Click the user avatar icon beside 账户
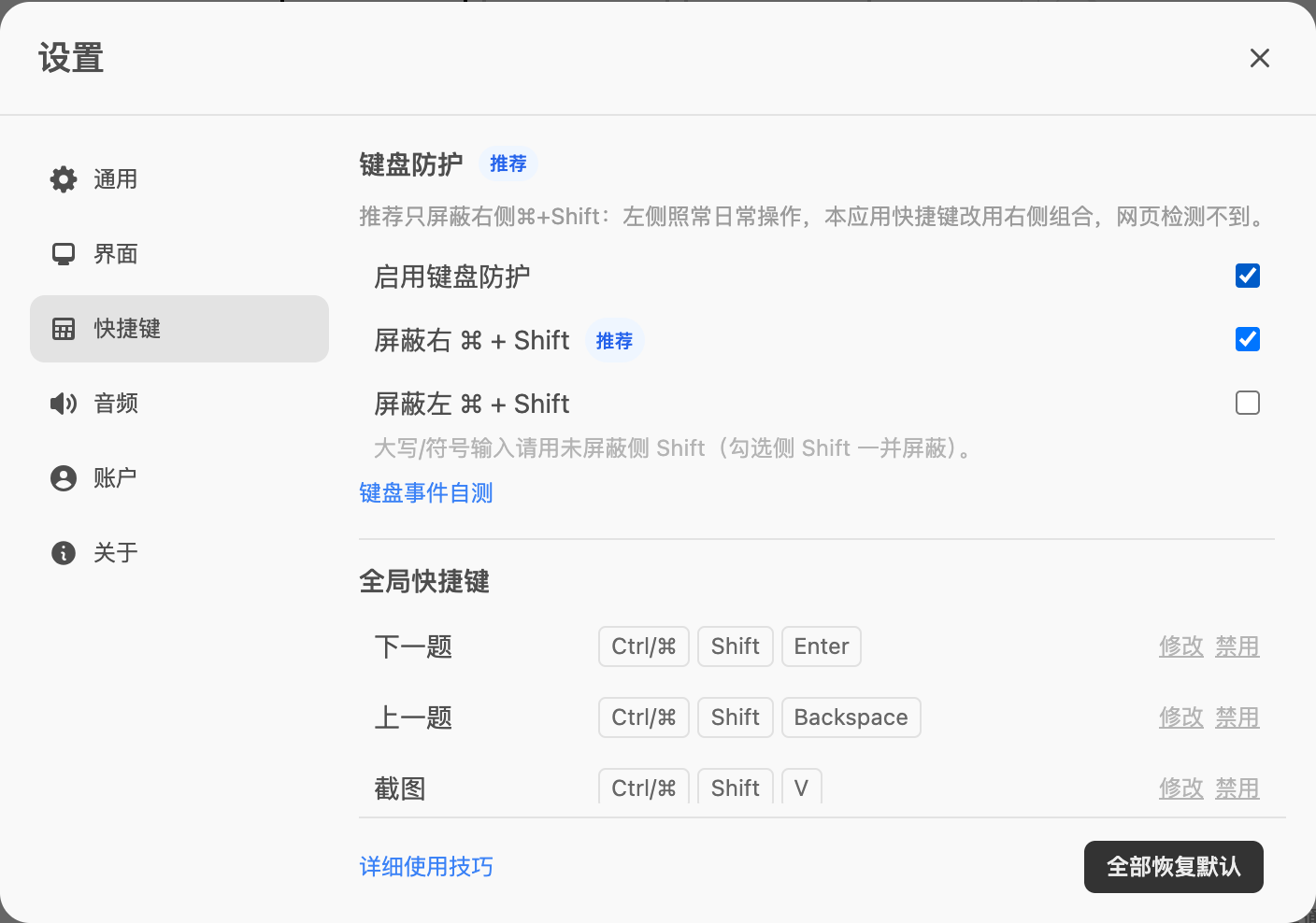 point(64,478)
